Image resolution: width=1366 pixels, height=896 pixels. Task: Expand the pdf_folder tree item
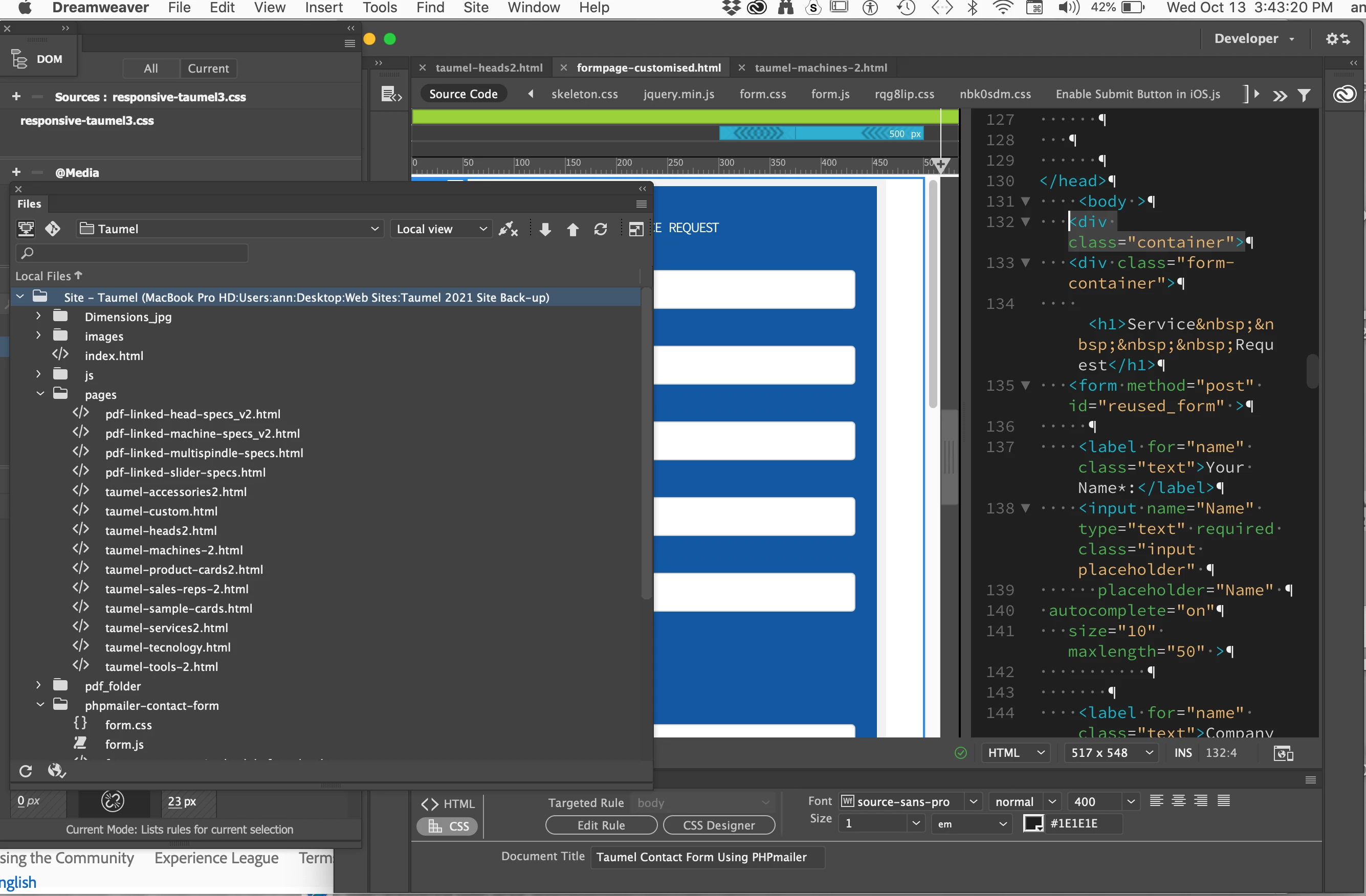pos(38,685)
